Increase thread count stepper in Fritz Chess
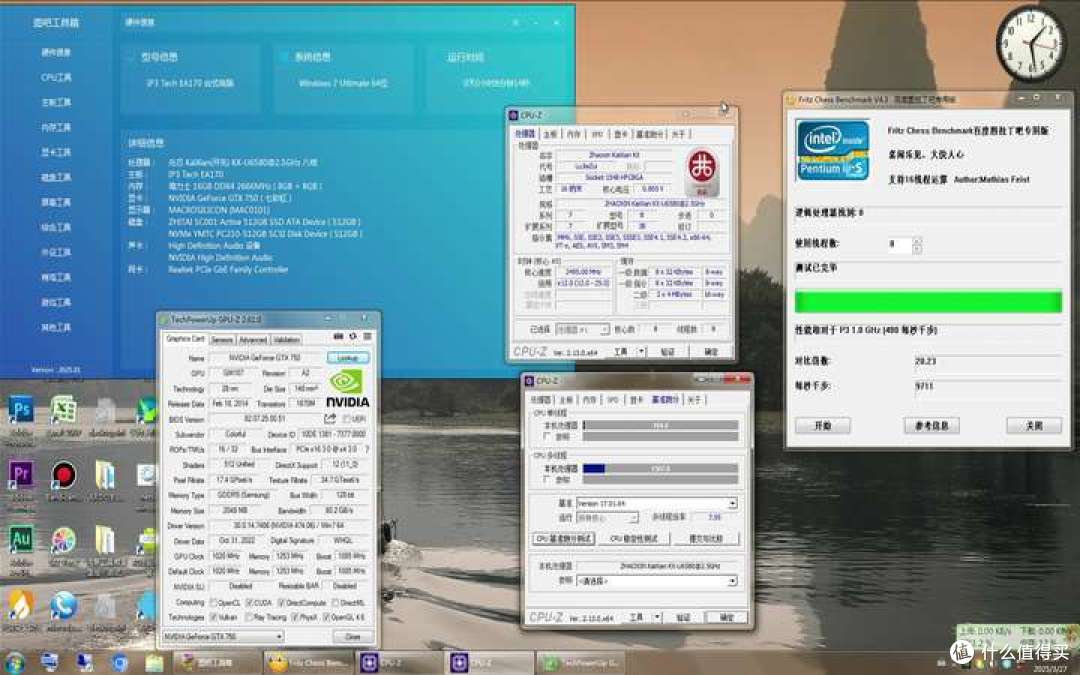The height and width of the screenshot is (675, 1080). 917,240
